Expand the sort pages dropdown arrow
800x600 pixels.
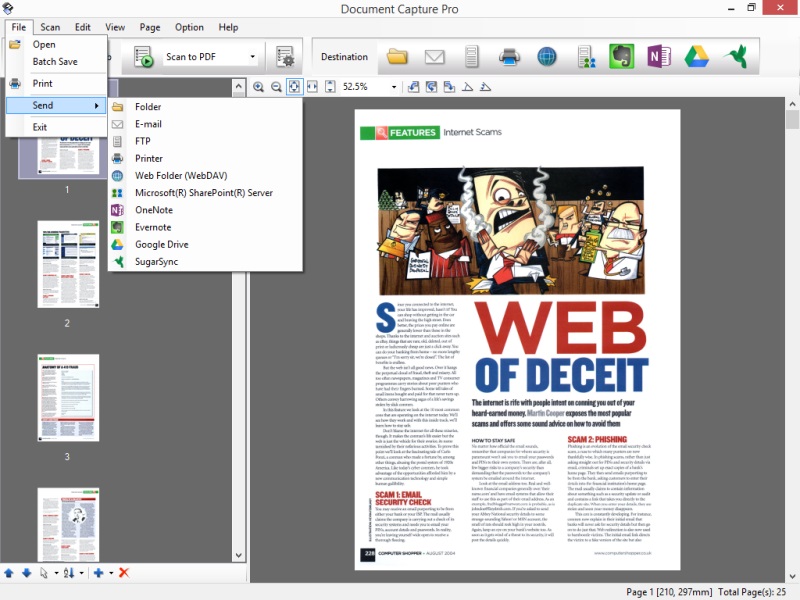pos(81,573)
